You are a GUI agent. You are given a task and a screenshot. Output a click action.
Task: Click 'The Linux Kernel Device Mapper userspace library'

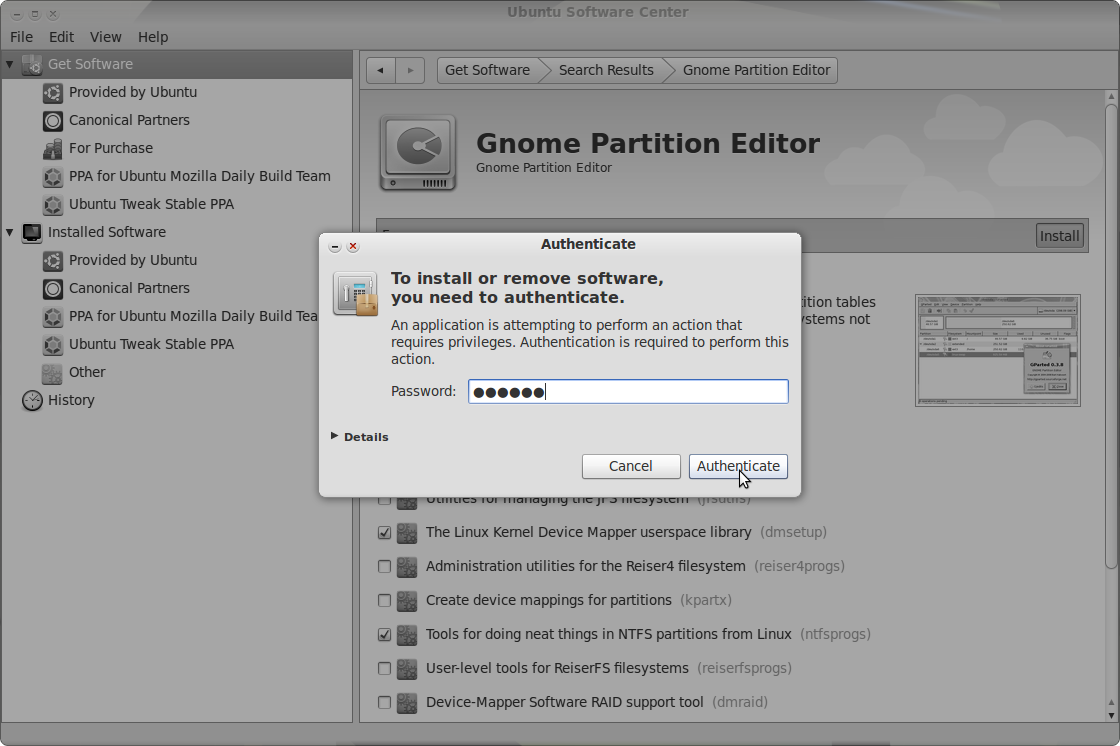589,532
